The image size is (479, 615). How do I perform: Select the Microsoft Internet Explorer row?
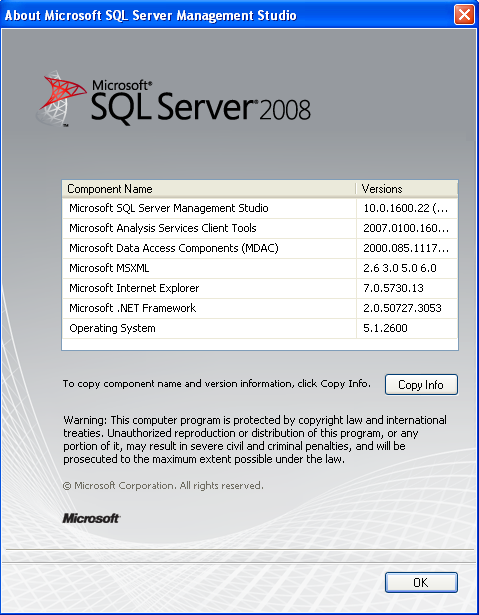(x=260, y=288)
